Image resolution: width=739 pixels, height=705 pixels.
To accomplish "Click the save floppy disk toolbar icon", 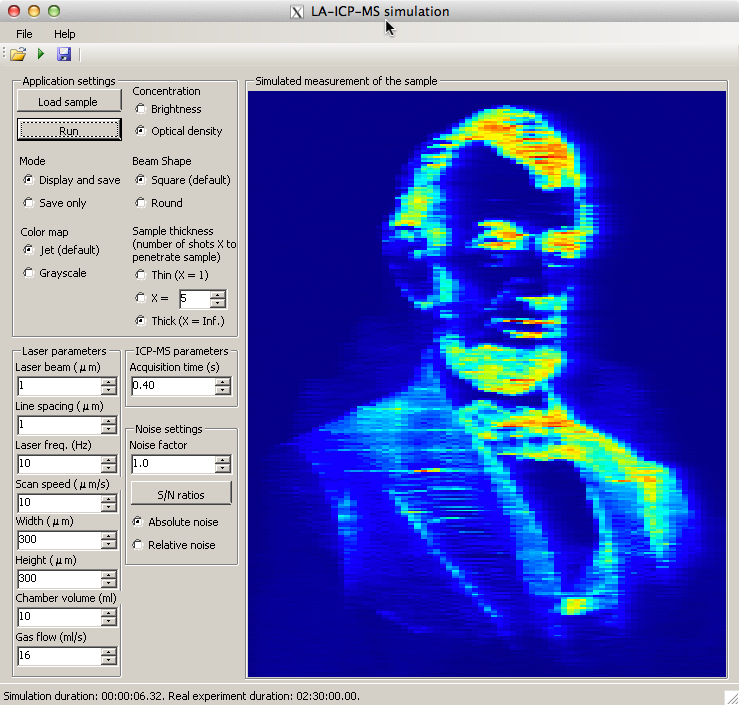I will (64, 54).
